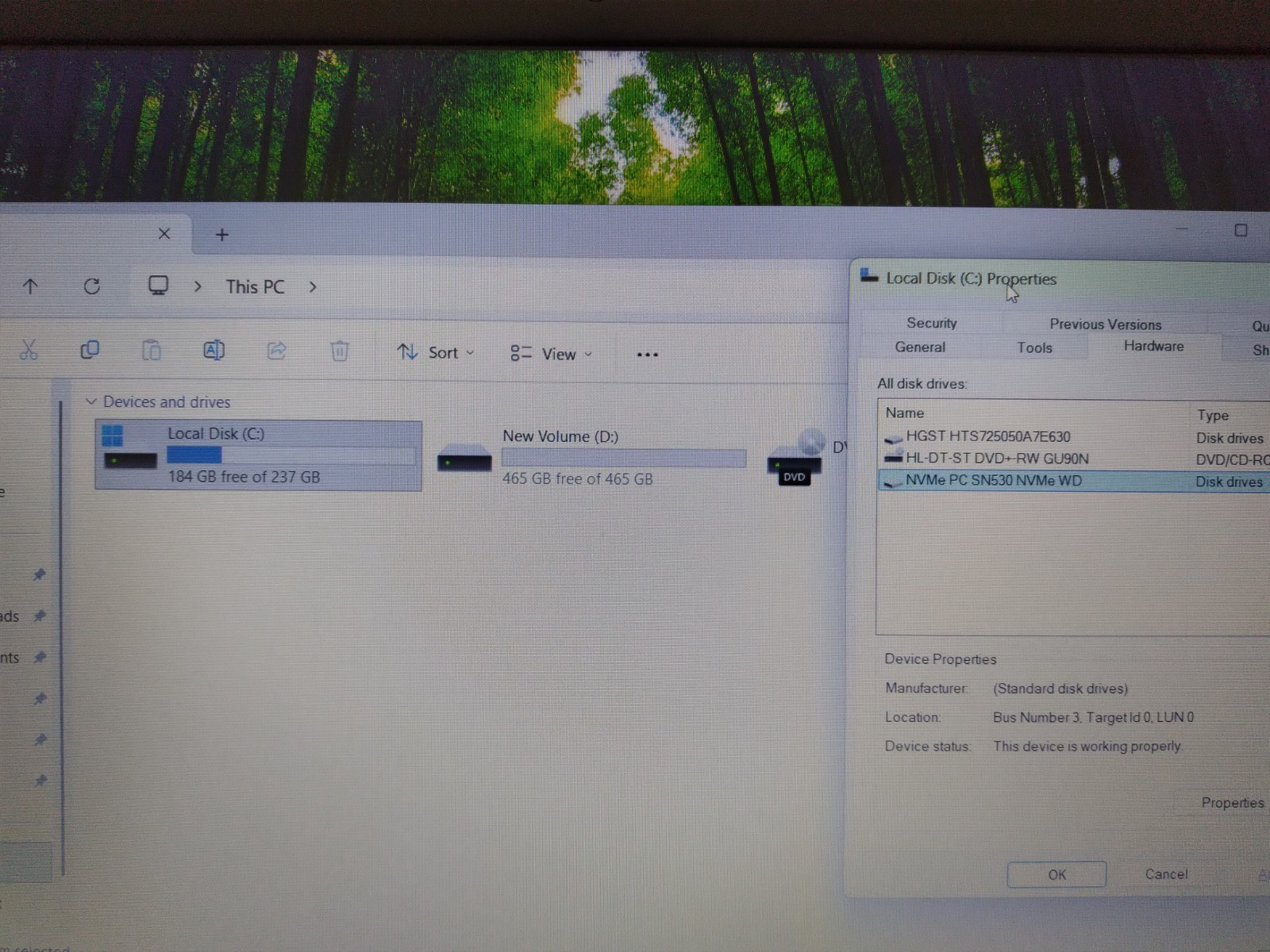The image size is (1270, 952).
Task: Click the Copy icon in toolbar
Action: (x=90, y=350)
